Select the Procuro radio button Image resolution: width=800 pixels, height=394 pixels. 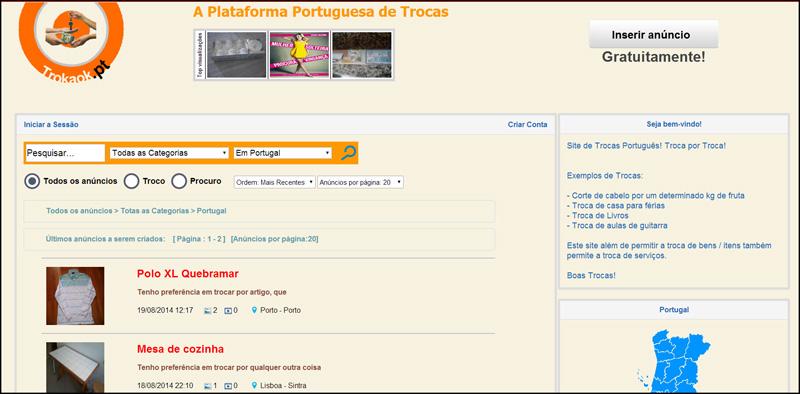179,181
